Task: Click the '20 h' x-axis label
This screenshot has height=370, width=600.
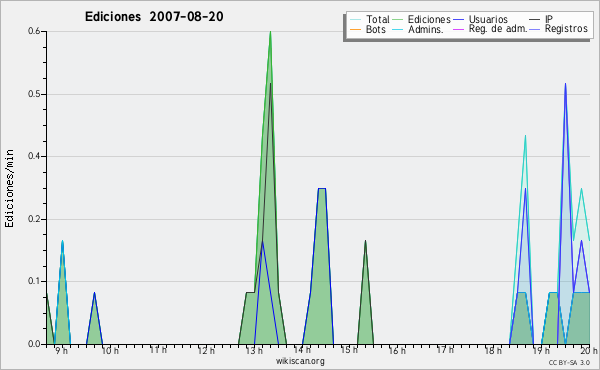Action: click(589, 350)
